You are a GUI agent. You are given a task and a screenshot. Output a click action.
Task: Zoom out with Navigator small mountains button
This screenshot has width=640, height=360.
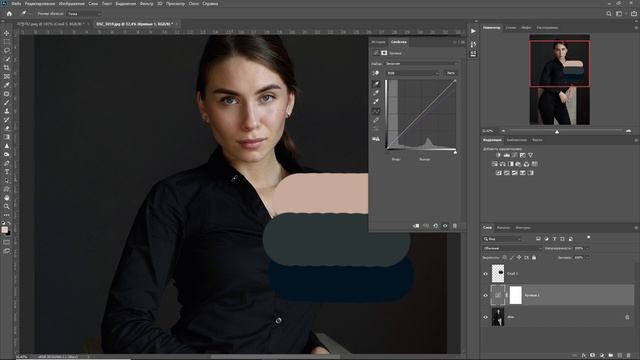coord(503,131)
